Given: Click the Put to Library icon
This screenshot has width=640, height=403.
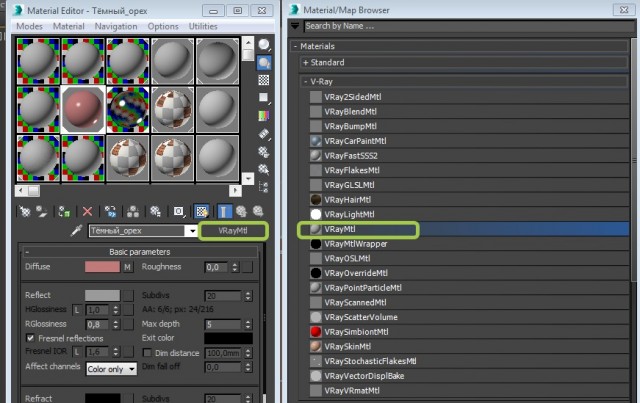Looking at the screenshot, I should pyautogui.click(x=155, y=211).
